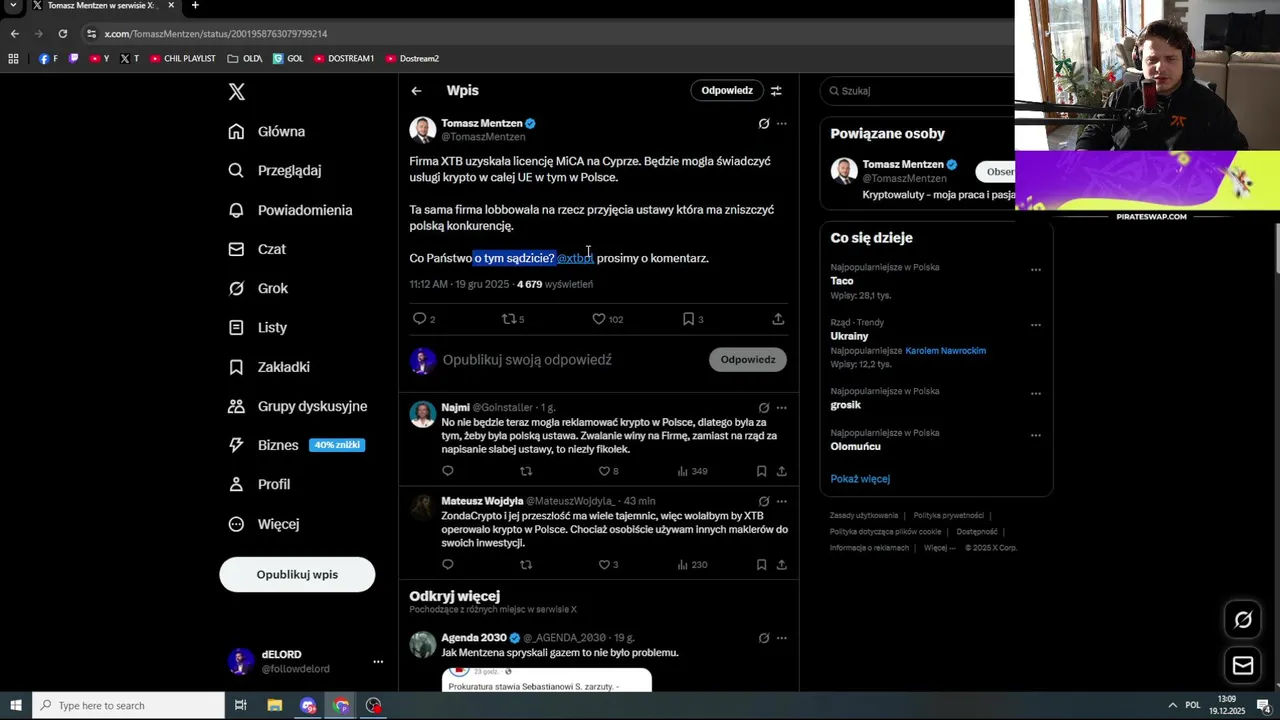This screenshot has height=720, width=1280.
Task: Open options for grosik trend
Action: click(x=1036, y=394)
